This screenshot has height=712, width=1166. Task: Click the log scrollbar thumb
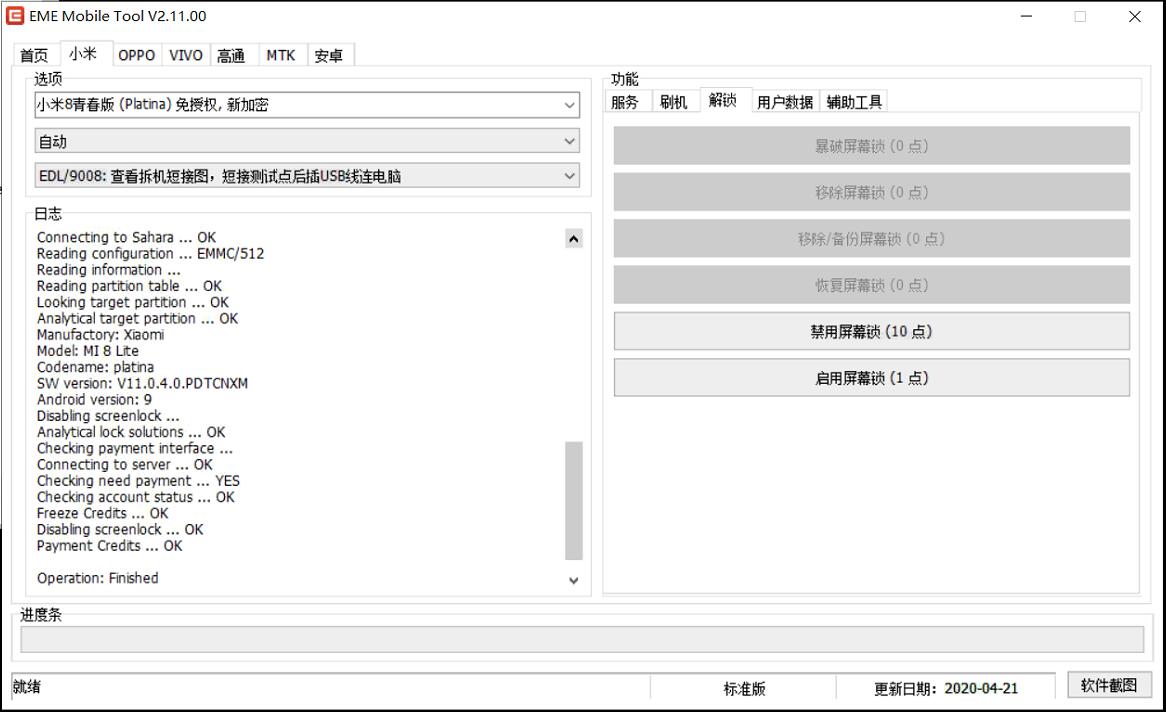573,501
